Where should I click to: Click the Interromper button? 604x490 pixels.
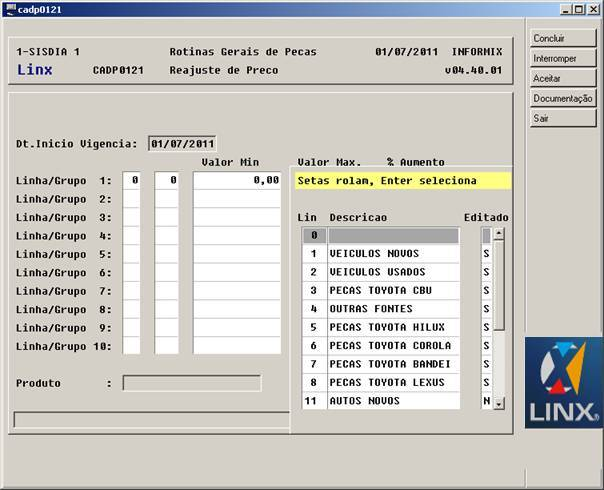coord(563,58)
